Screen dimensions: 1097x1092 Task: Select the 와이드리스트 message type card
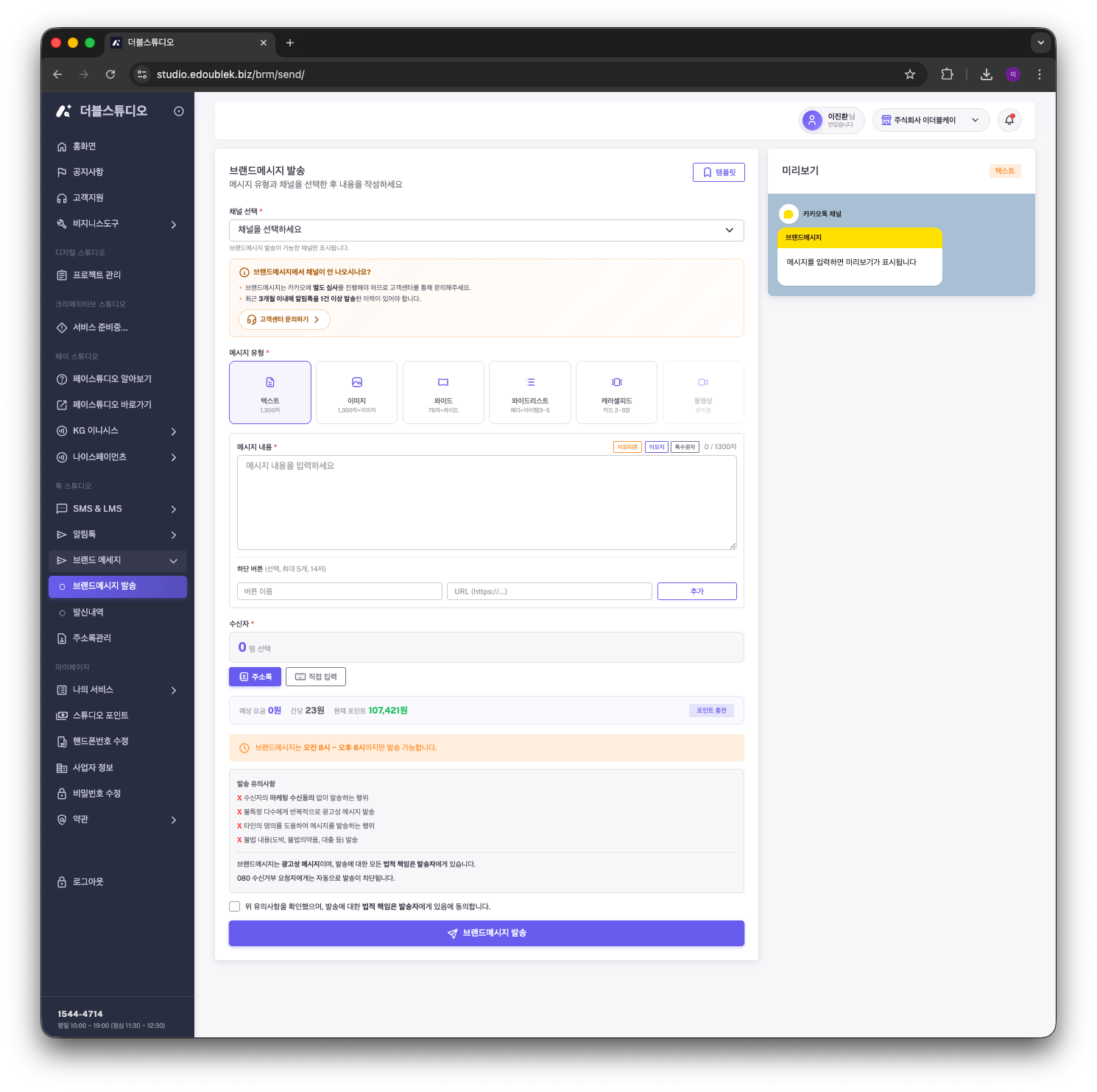point(530,392)
